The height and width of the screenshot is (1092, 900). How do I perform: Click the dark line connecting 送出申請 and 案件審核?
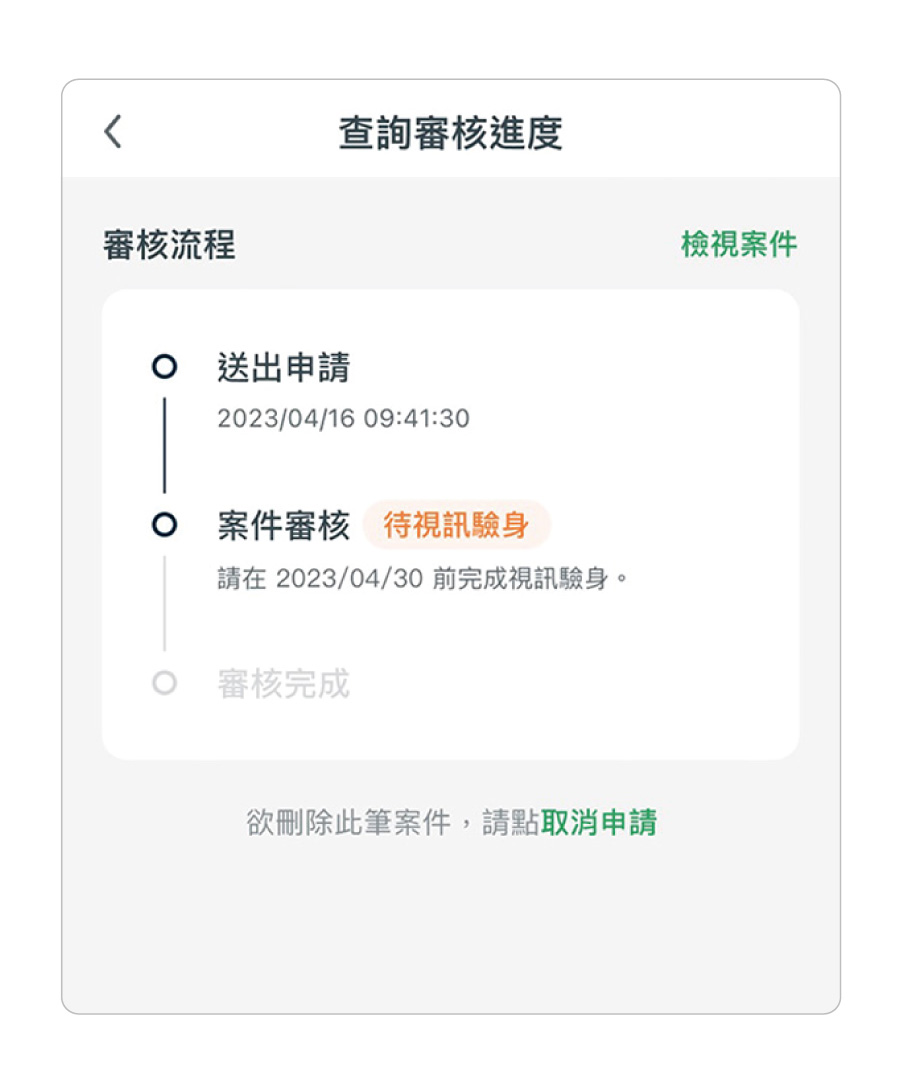[x=164, y=445]
